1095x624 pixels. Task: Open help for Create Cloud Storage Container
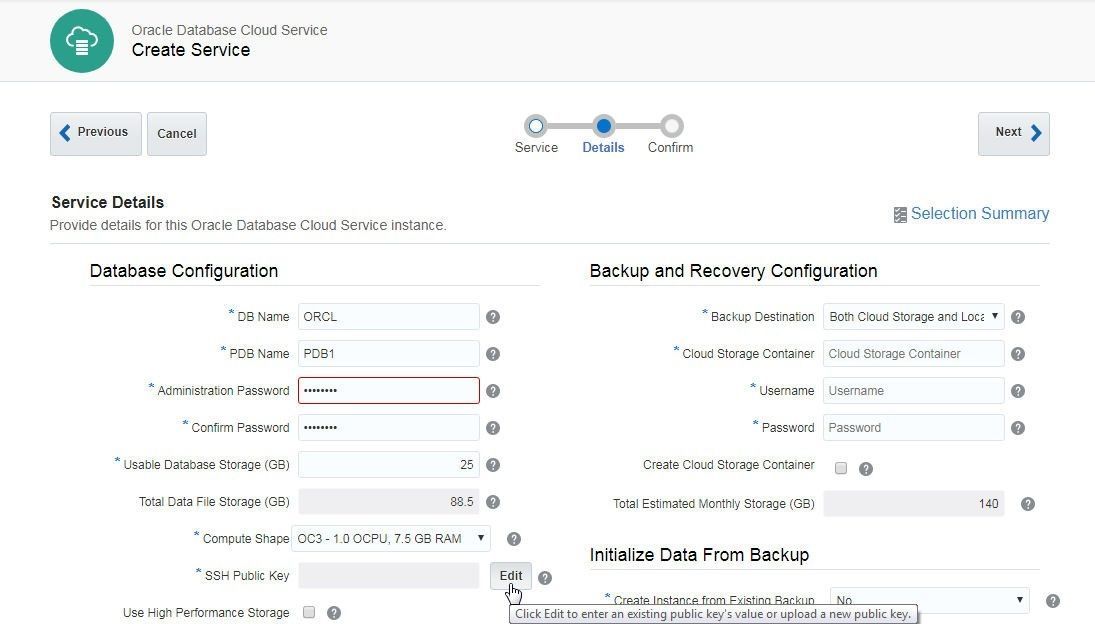[x=866, y=469]
